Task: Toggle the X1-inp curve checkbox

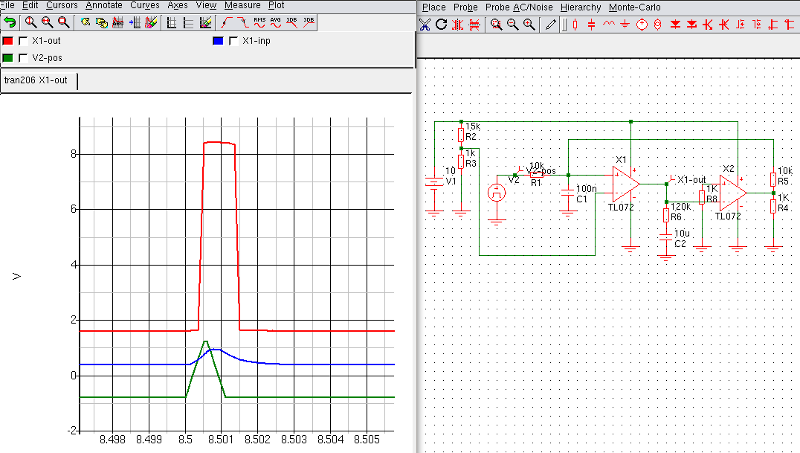Action: tap(234, 41)
